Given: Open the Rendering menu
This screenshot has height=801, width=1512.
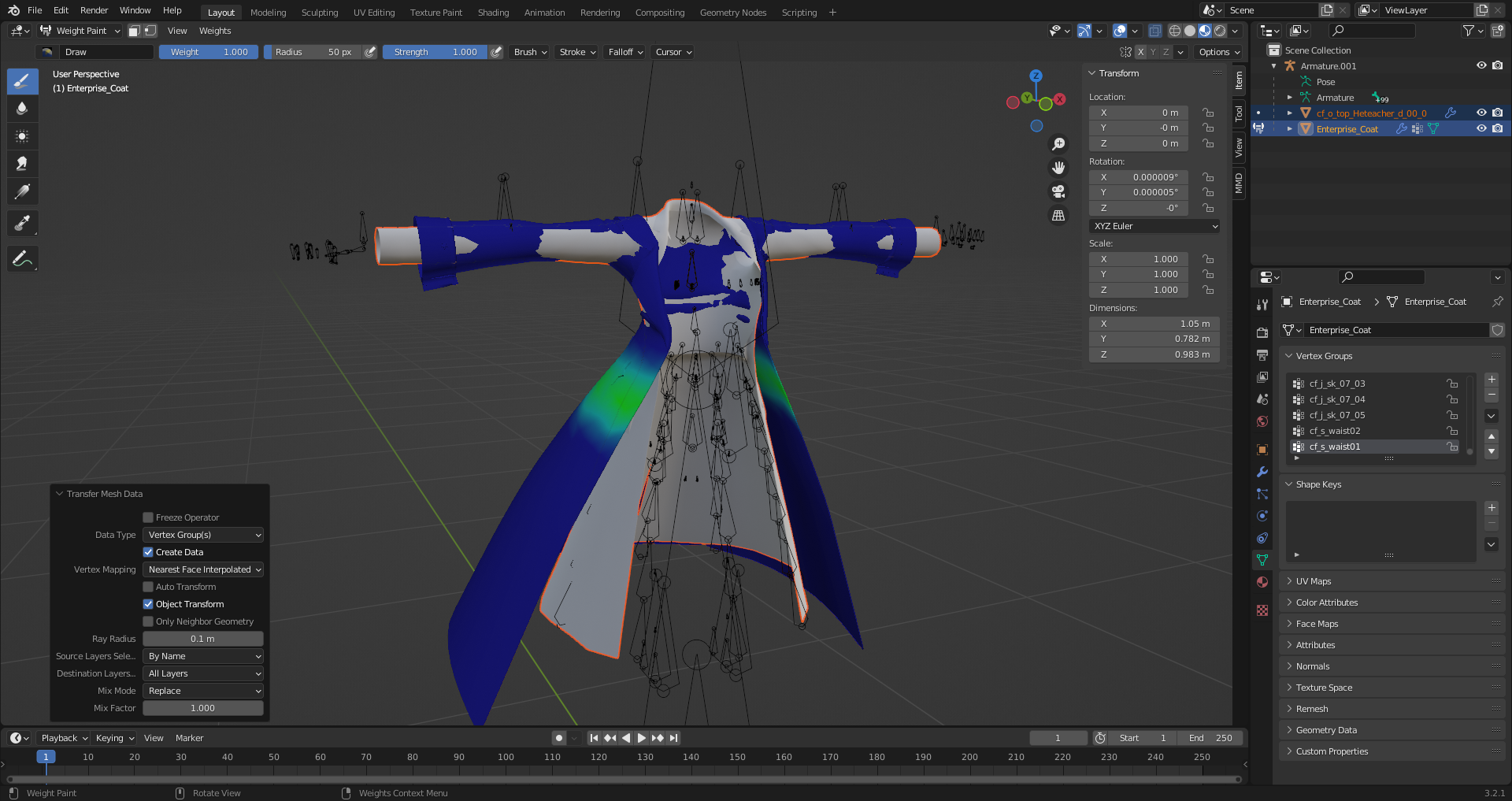Looking at the screenshot, I should coord(599,13).
